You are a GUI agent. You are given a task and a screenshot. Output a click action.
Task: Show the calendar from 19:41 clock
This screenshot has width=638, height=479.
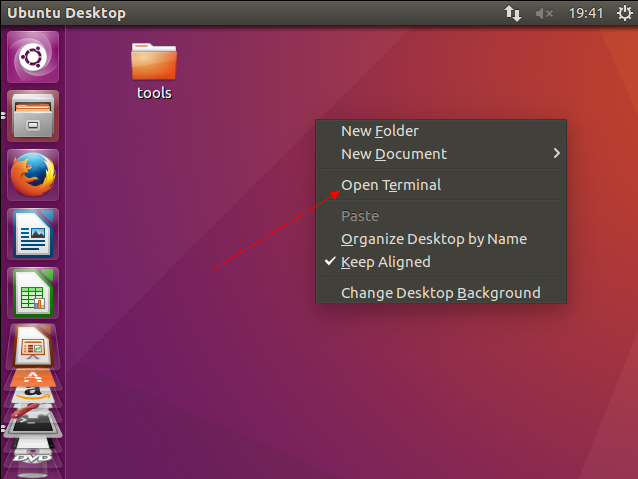[586, 13]
